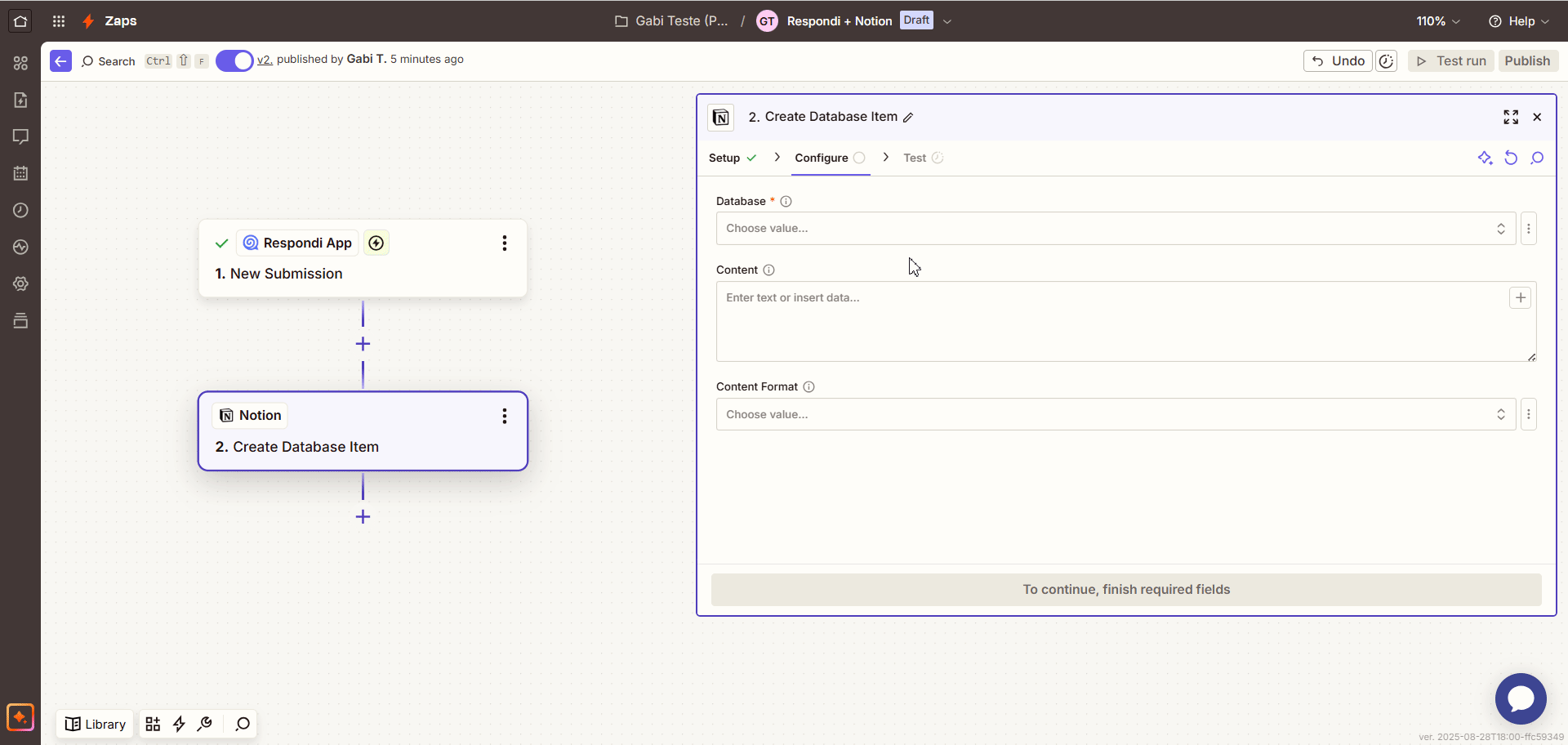Screen dimensions: 1568x745
Task: Switch to the Test tab
Action: pyautogui.click(x=923, y=158)
